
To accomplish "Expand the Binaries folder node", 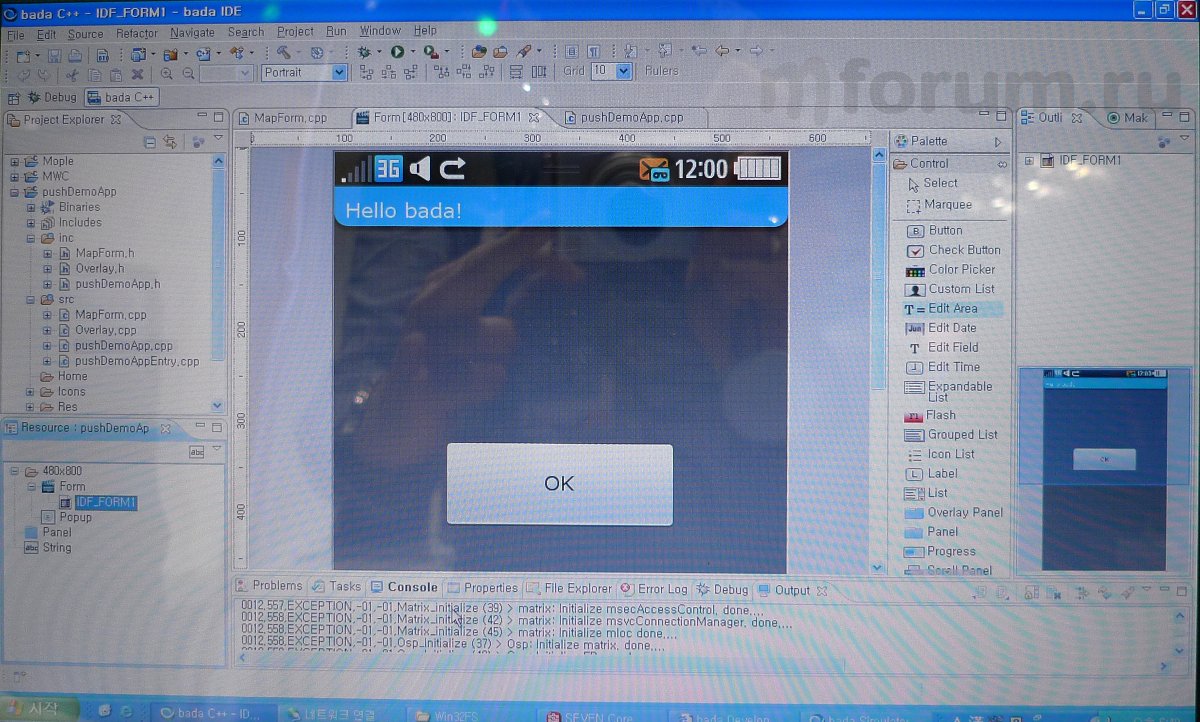I will [x=31, y=207].
